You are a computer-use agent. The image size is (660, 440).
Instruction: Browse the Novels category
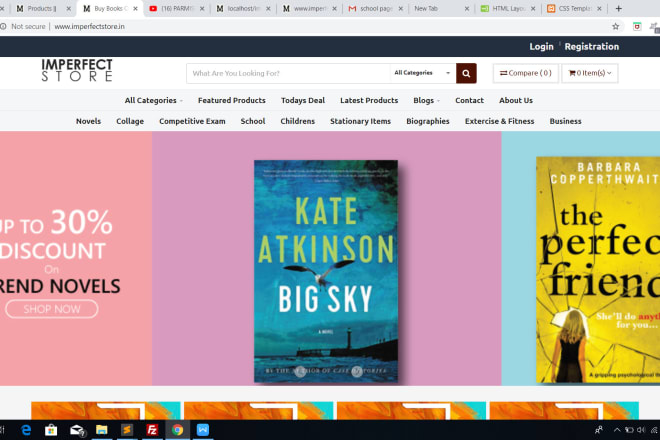pyautogui.click(x=88, y=121)
